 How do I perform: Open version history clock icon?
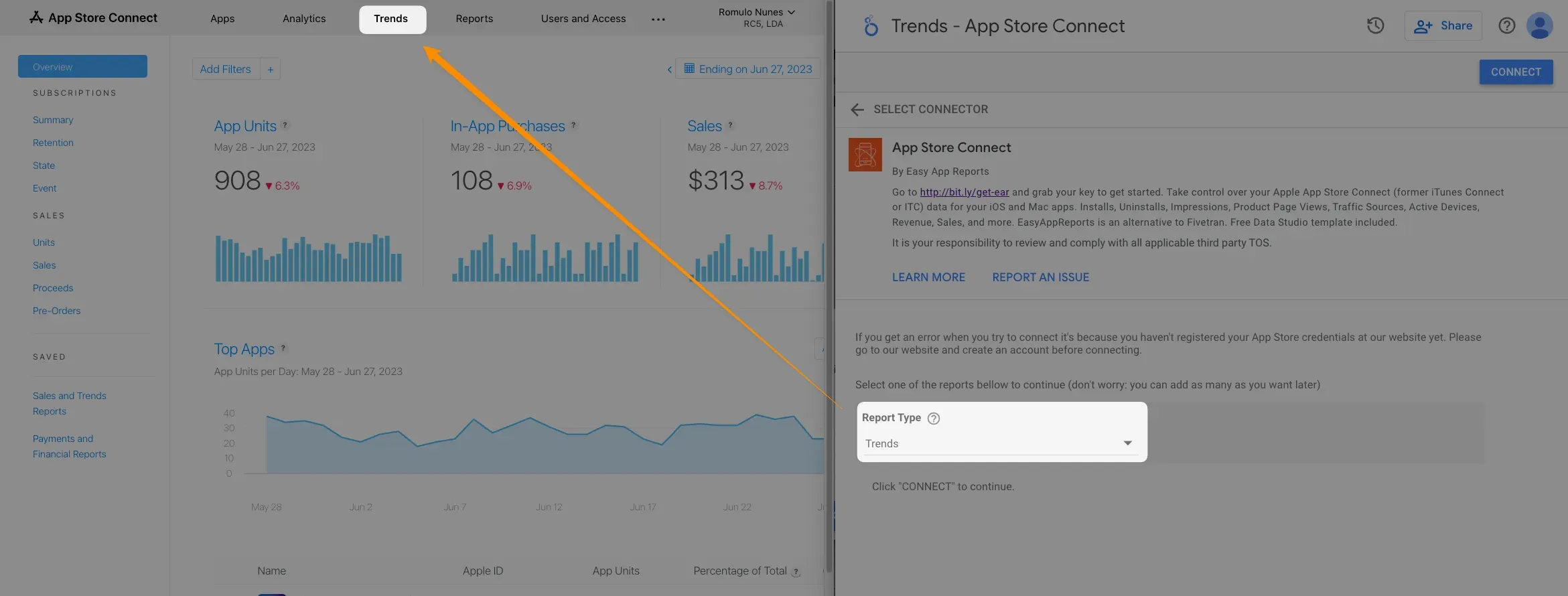click(1375, 25)
